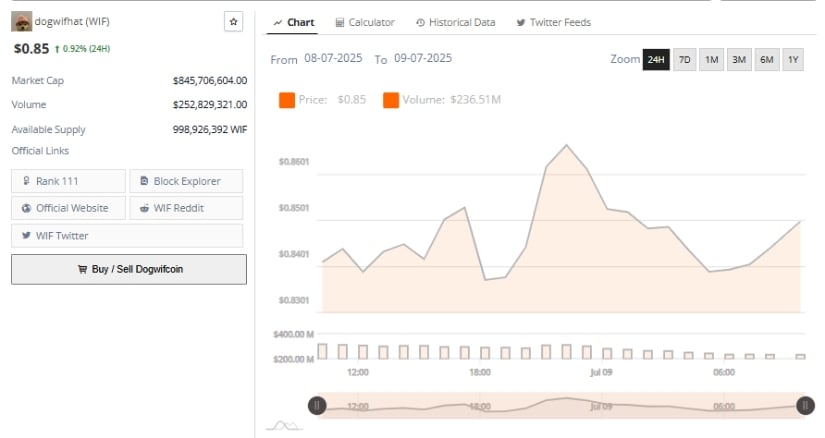Click the favorite star icon
This screenshot has width=825, height=438.
point(234,22)
